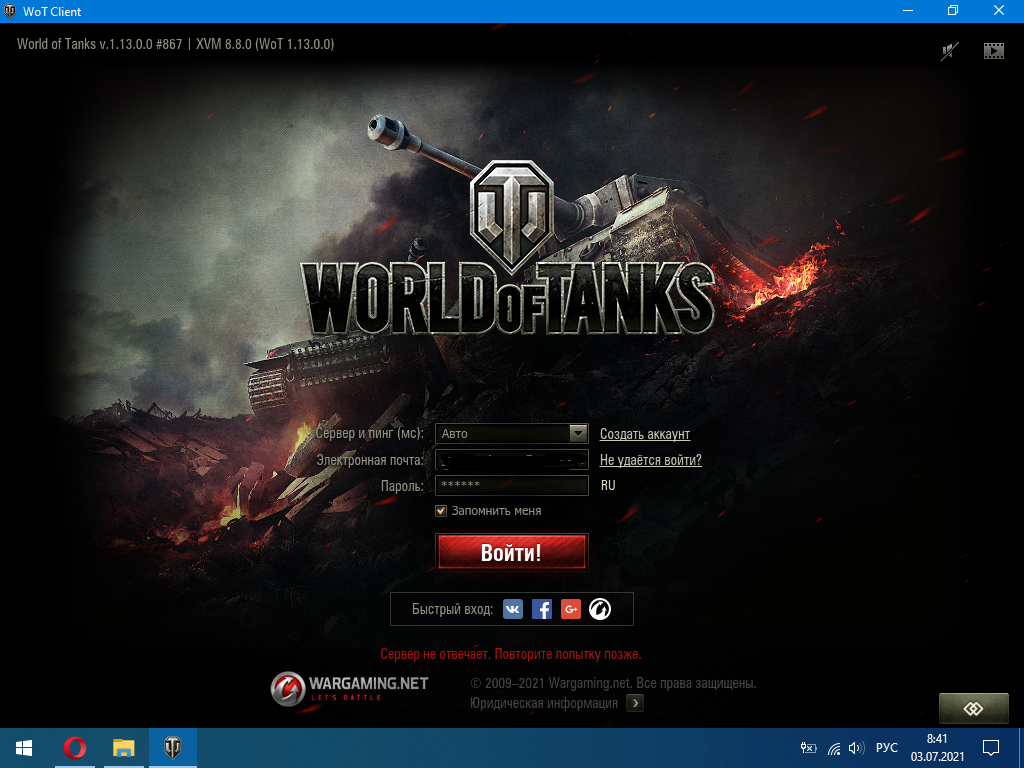Click the Пароль password field
The image size is (1024, 768).
(x=512, y=485)
